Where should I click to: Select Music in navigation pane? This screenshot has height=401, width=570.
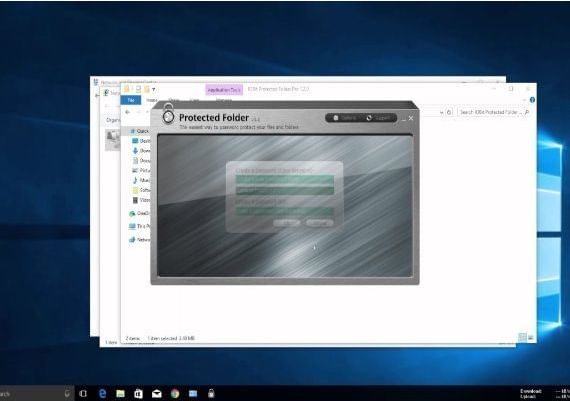click(x=141, y=180)
